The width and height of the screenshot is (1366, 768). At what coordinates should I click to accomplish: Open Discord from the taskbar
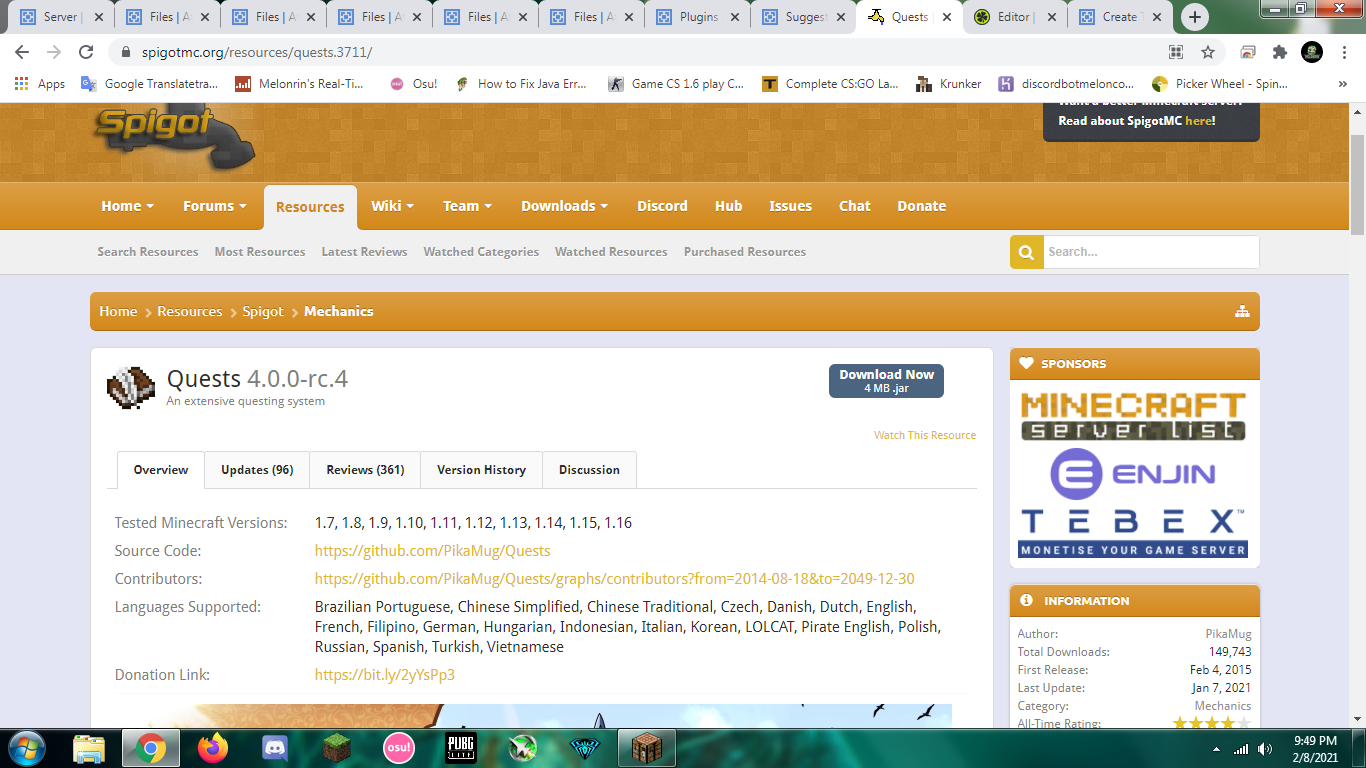click(x=274, y=748)
